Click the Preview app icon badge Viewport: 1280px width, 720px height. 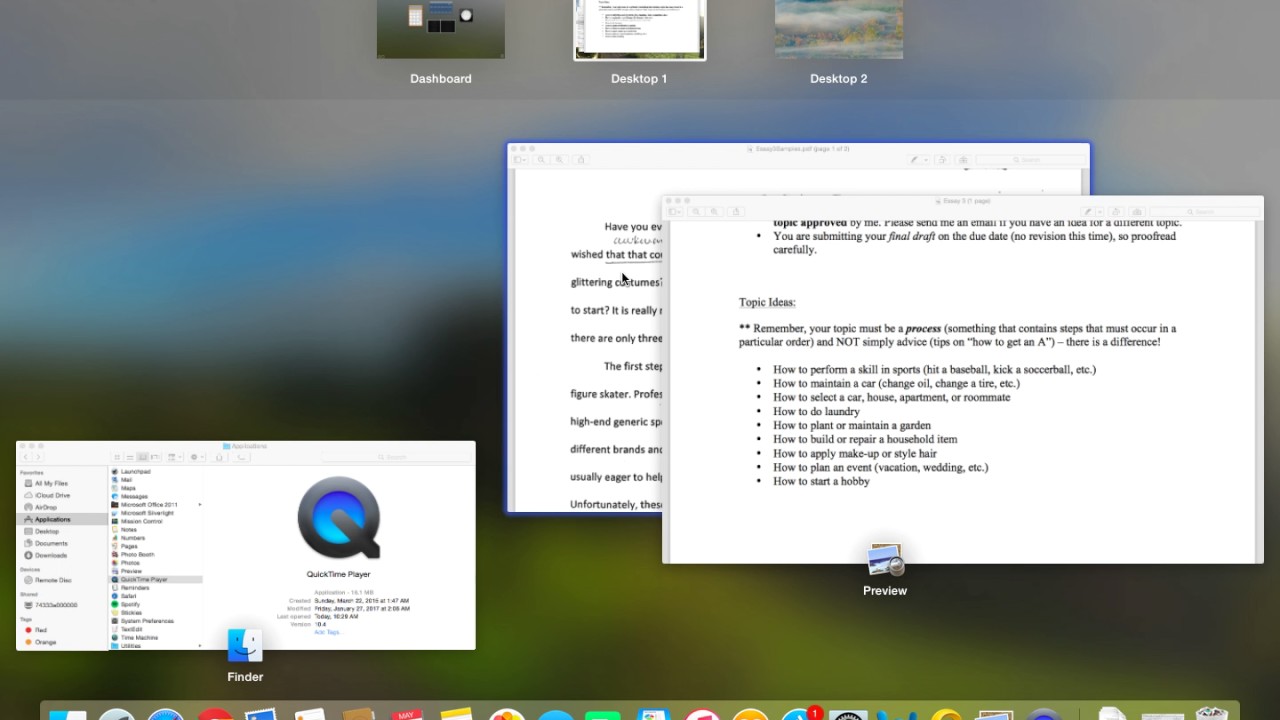pos(885,561)
